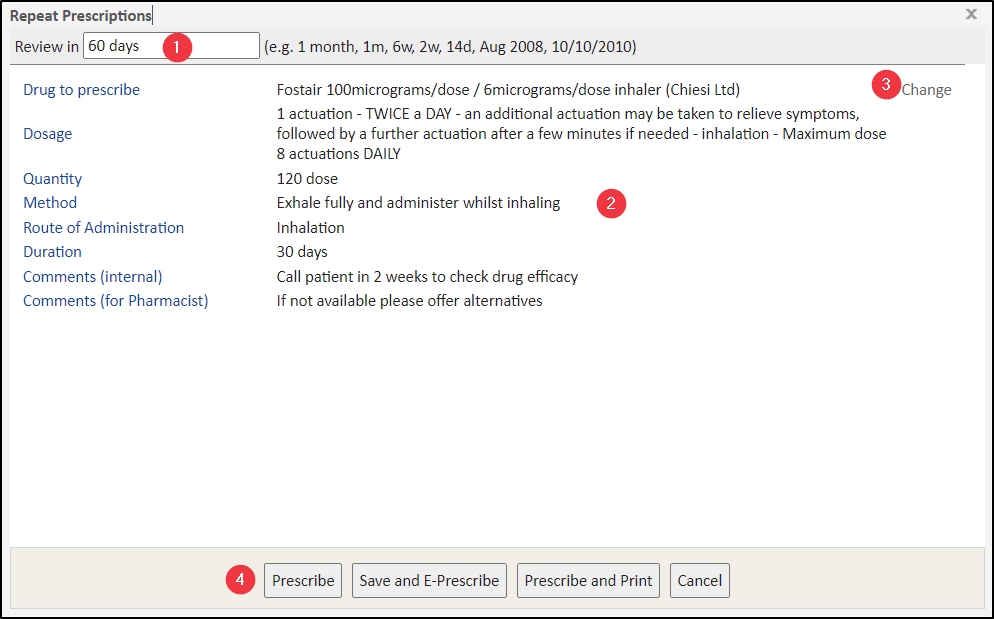994x619 pixels.
Task: Click the Quantity label
Action: (x=53, y=179)
